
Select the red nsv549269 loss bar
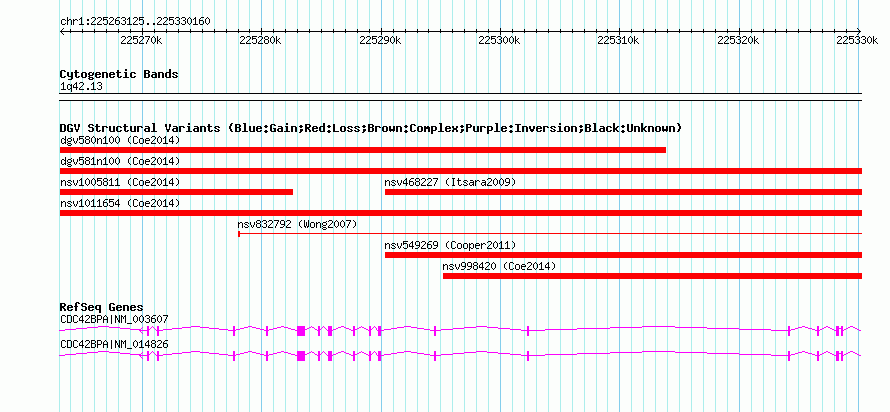(623, 255)
